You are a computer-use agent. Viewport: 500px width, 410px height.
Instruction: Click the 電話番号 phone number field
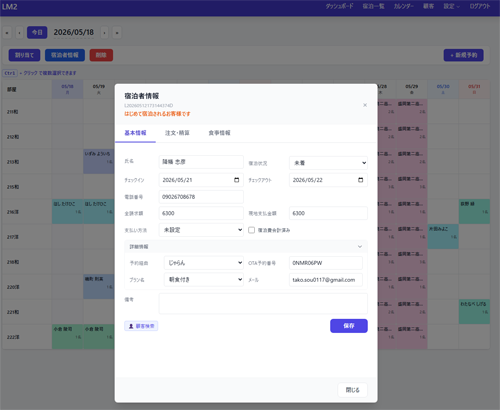pos(201,197)
